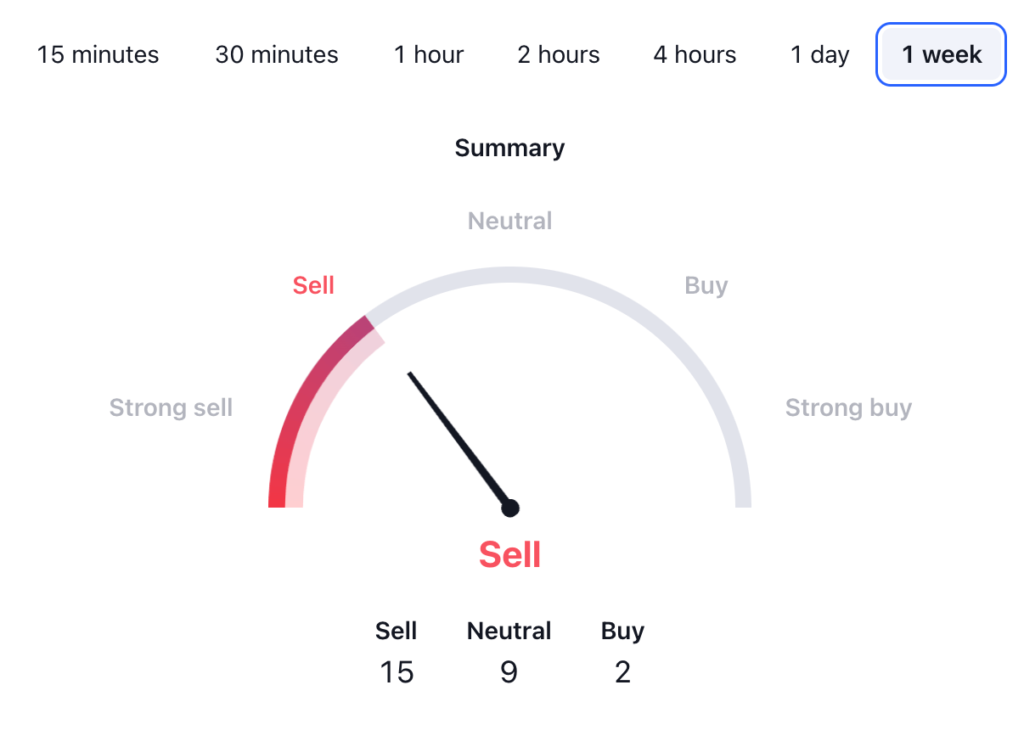Viewport: 1024px width, 730px height.
Task: Choose the 2 hours timeframe tab
Action: [x=559, y=55]
